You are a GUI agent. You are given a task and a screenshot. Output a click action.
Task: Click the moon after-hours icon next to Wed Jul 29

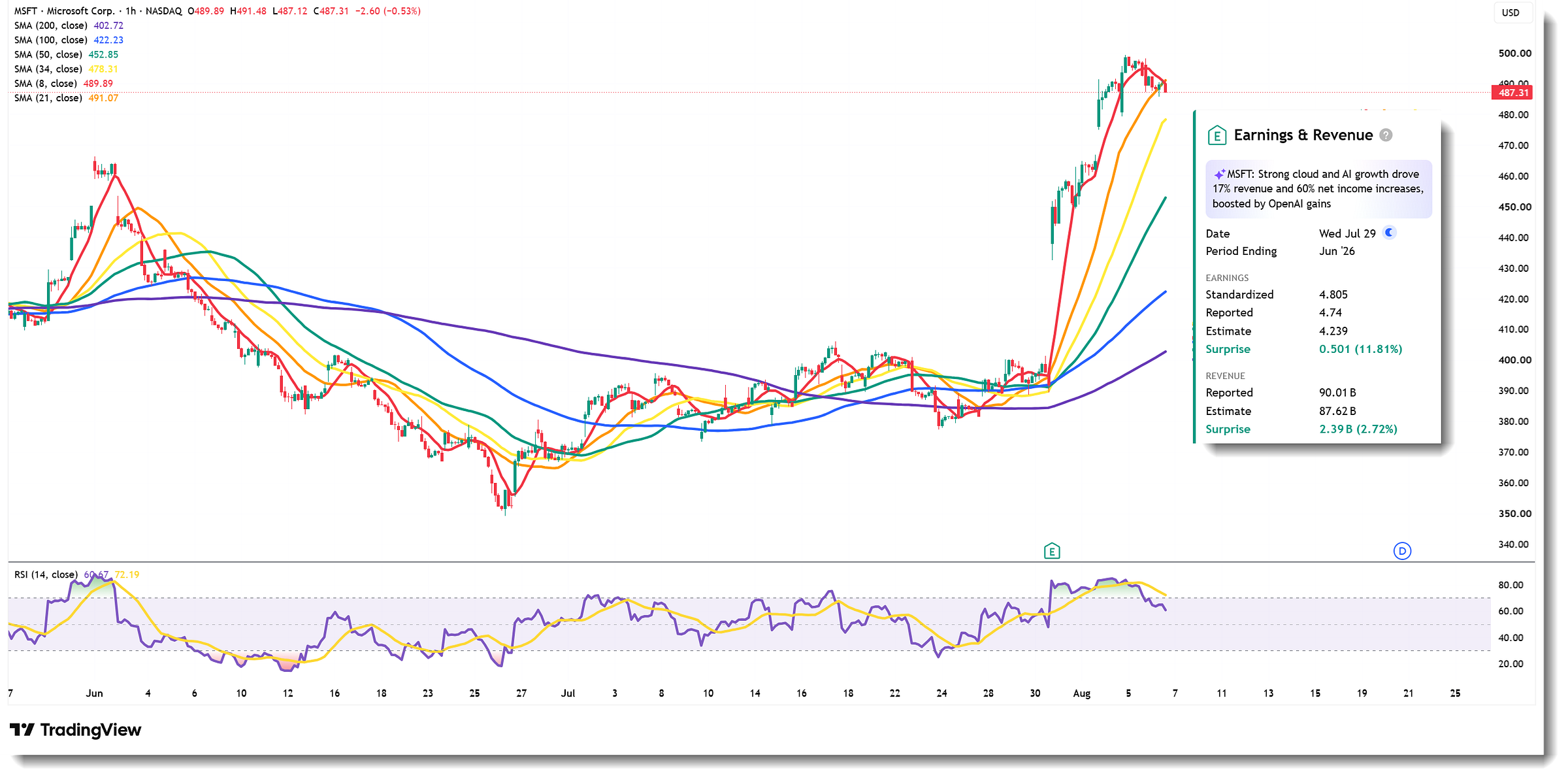[1390, 233]
